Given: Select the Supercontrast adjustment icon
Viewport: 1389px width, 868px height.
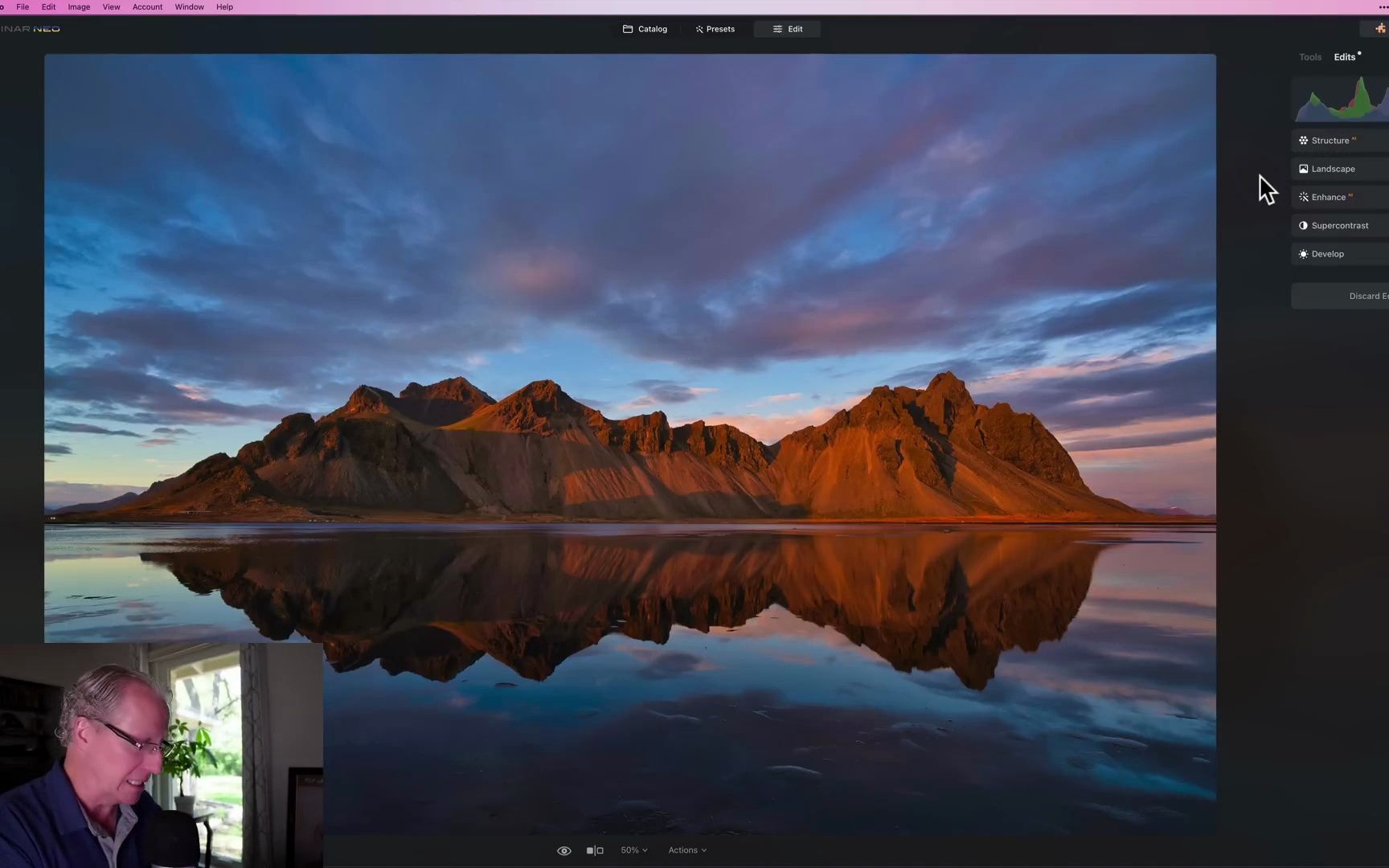Looking at the screenshot, I should pos(1303,225).
